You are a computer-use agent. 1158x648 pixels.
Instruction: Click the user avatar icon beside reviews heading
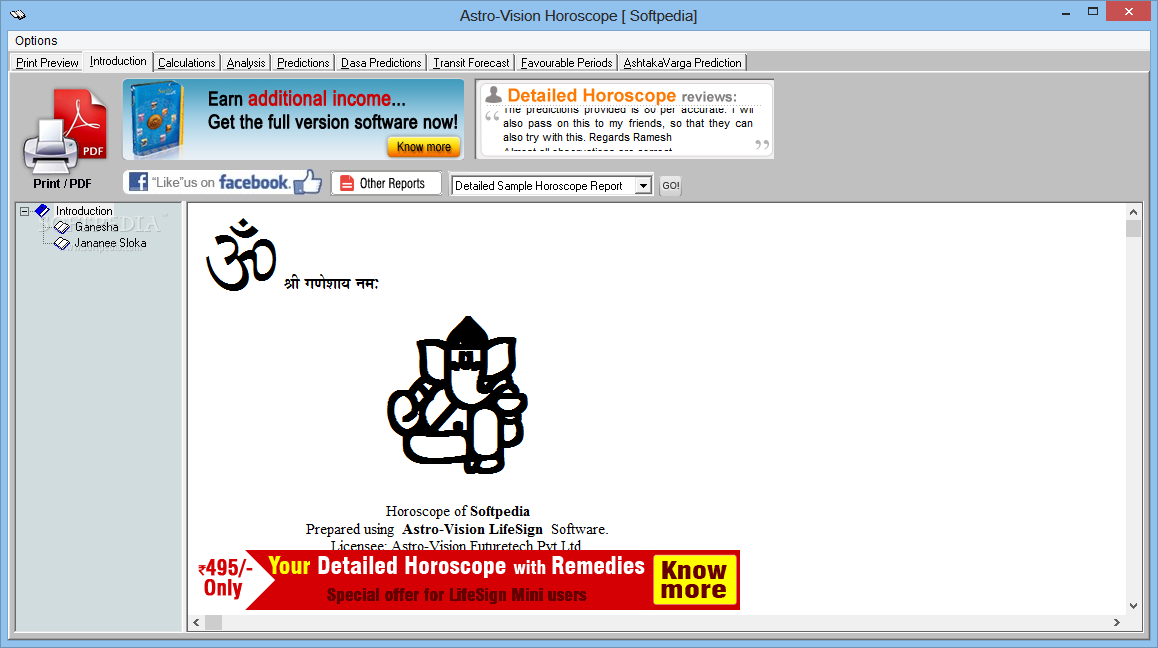[493, 95]
